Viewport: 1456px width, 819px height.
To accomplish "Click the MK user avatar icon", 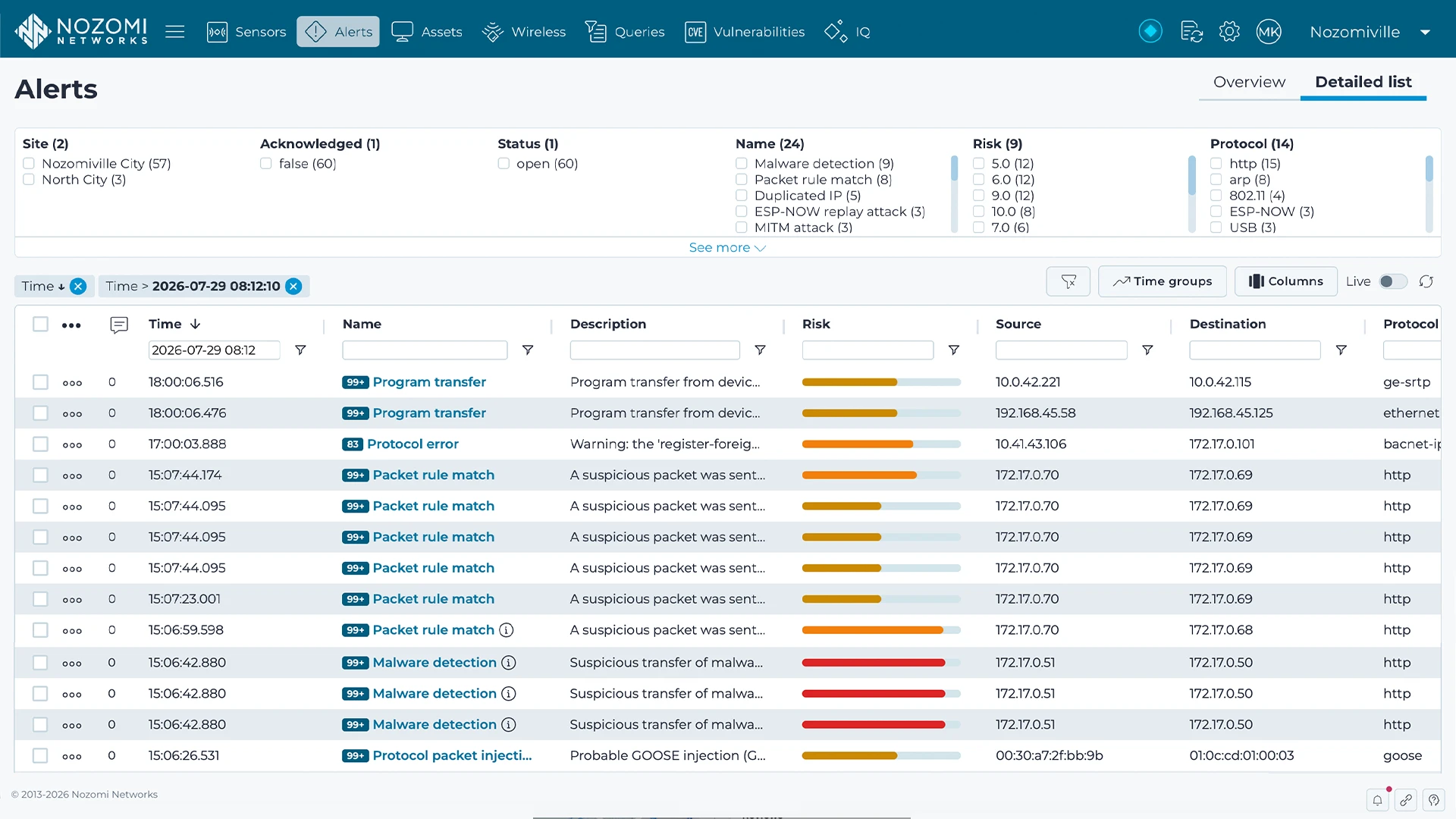I will coord(1269,32).
